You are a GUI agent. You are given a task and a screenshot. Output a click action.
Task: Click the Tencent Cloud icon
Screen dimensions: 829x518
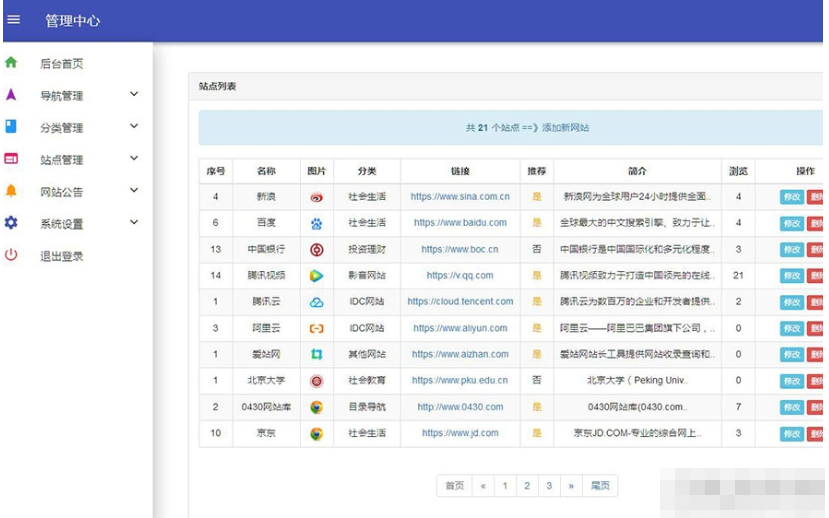coord(317,302)
